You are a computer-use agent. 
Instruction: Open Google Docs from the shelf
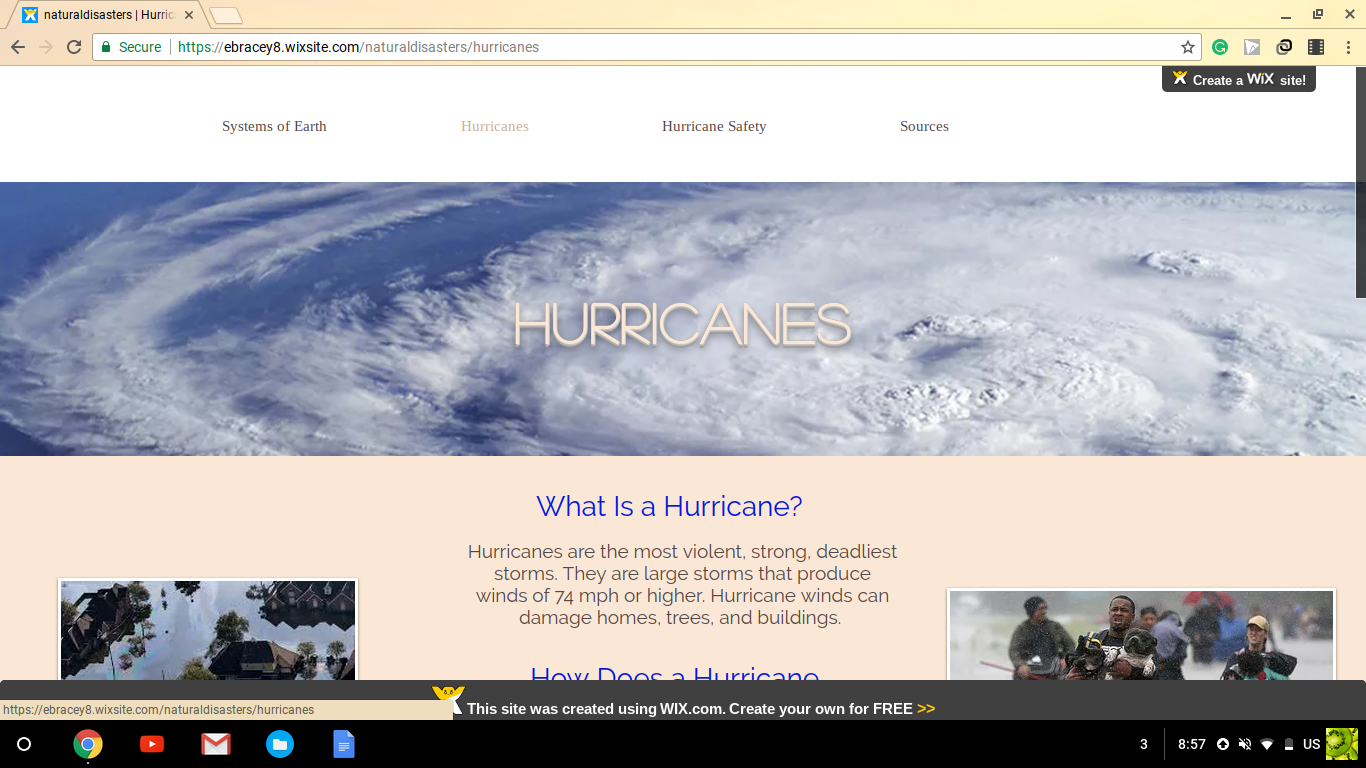[x=344, y=744]
